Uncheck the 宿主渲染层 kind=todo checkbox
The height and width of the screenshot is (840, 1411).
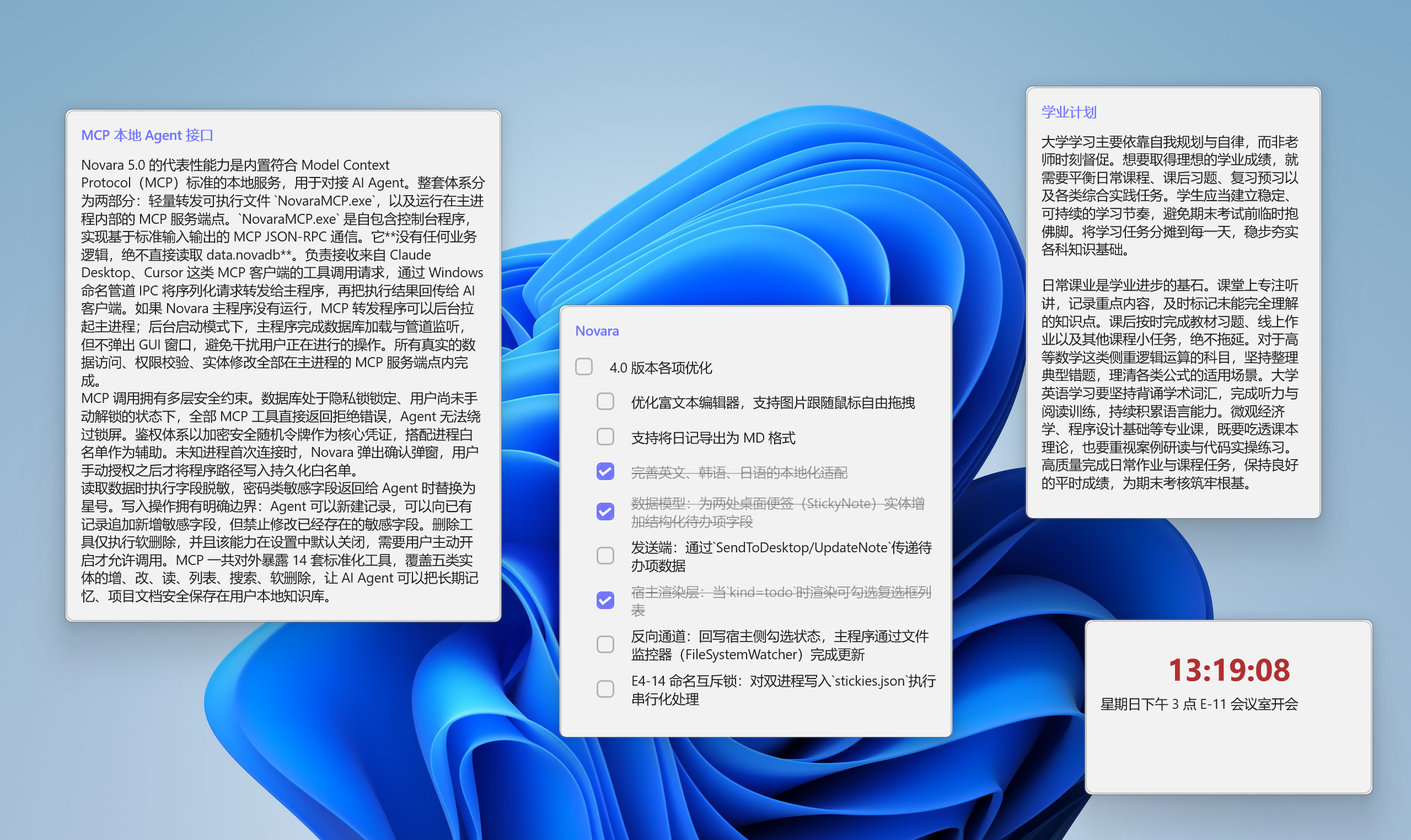click(x=605, y=600)
